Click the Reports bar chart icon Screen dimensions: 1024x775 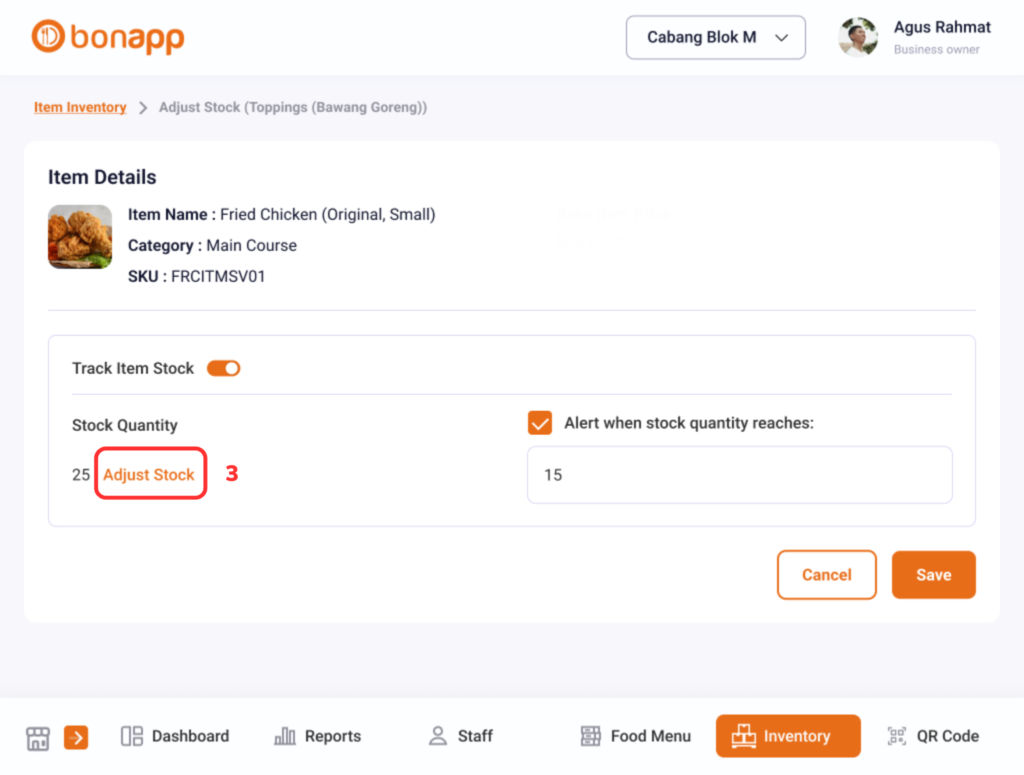pyautogui.click(x=285, y=736)
